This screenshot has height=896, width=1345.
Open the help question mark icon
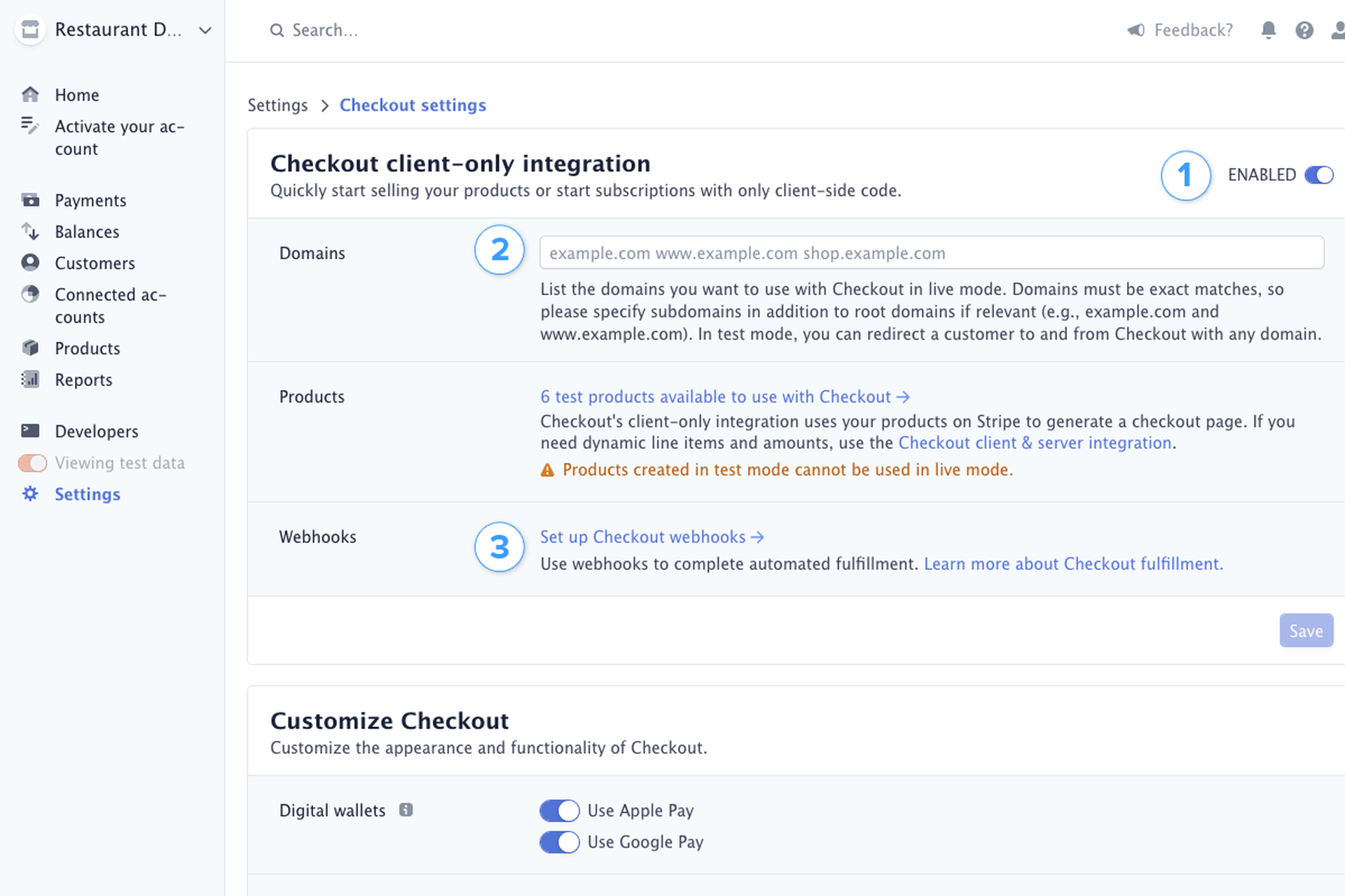(x=1304, y=30)
